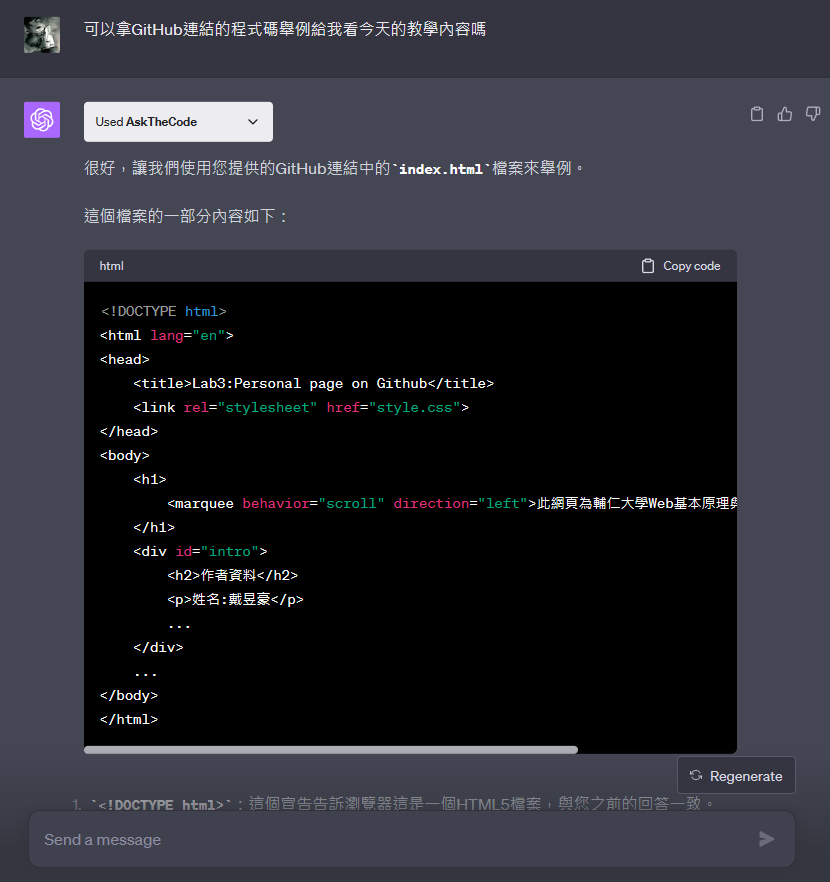This screenshot has height=882, width=830.
Task: Click the <div id="intro"> code line
Action: [201, 551]
